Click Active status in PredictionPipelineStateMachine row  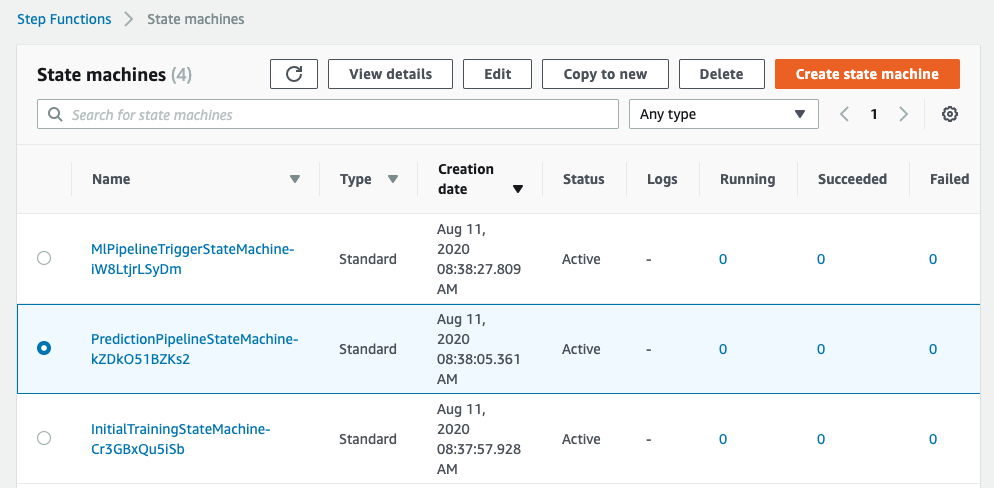pos(581,349)
